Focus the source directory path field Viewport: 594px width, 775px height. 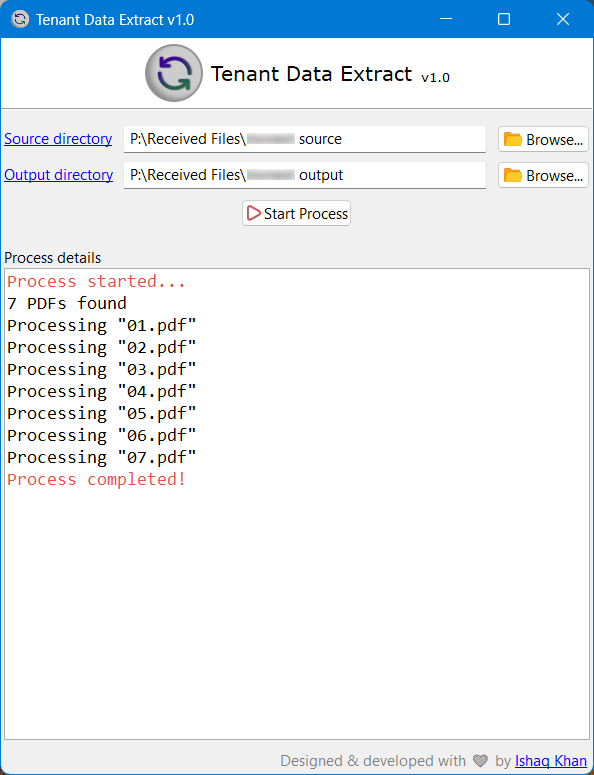(305, 139)
